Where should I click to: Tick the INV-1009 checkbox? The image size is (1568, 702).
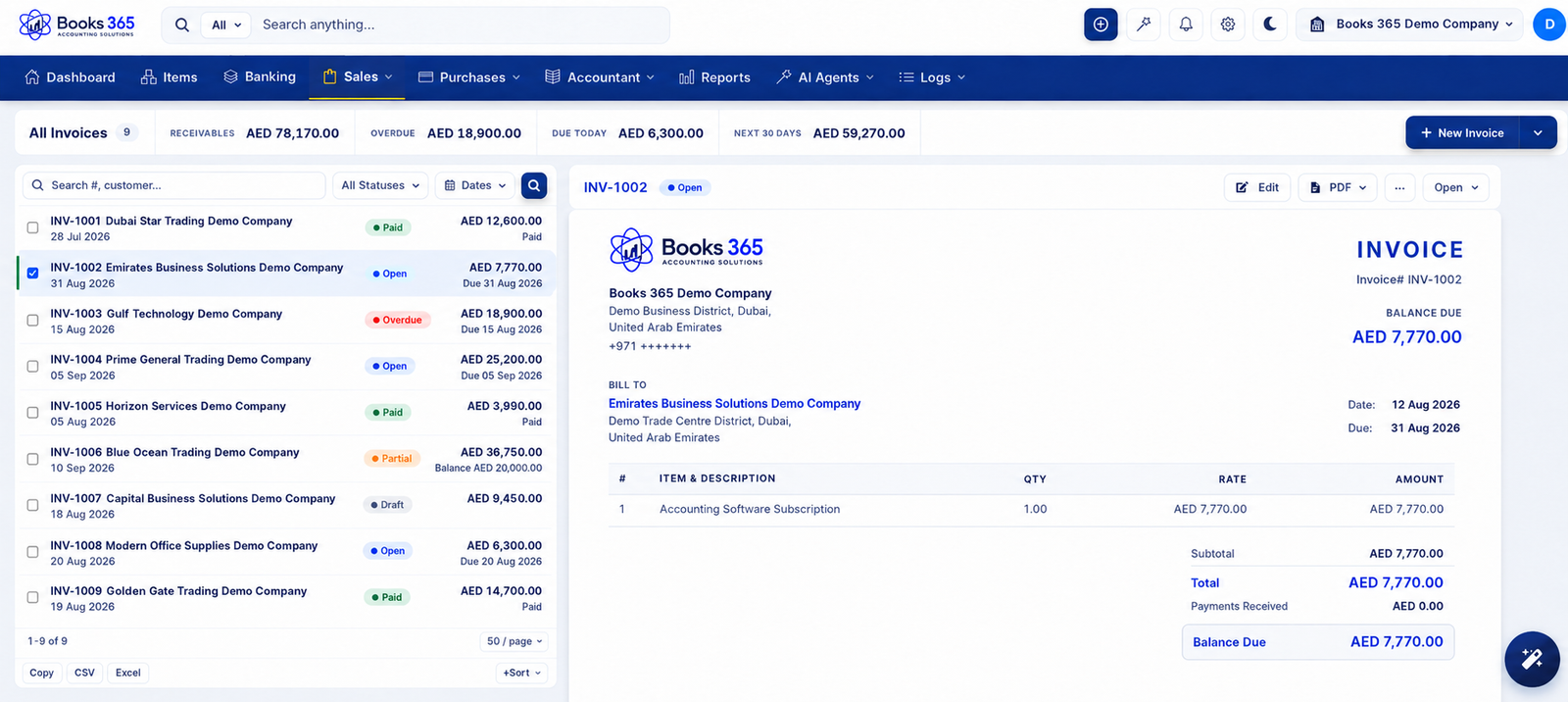coord(32,597)
